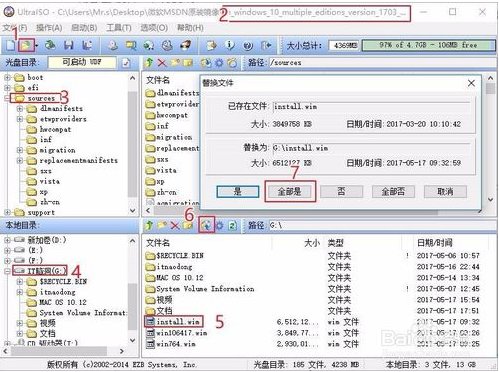Image resolution: width=499 pixels, height=372 pixels.
Task: Open the 选项(O) menu
Action: click(154, 28)
